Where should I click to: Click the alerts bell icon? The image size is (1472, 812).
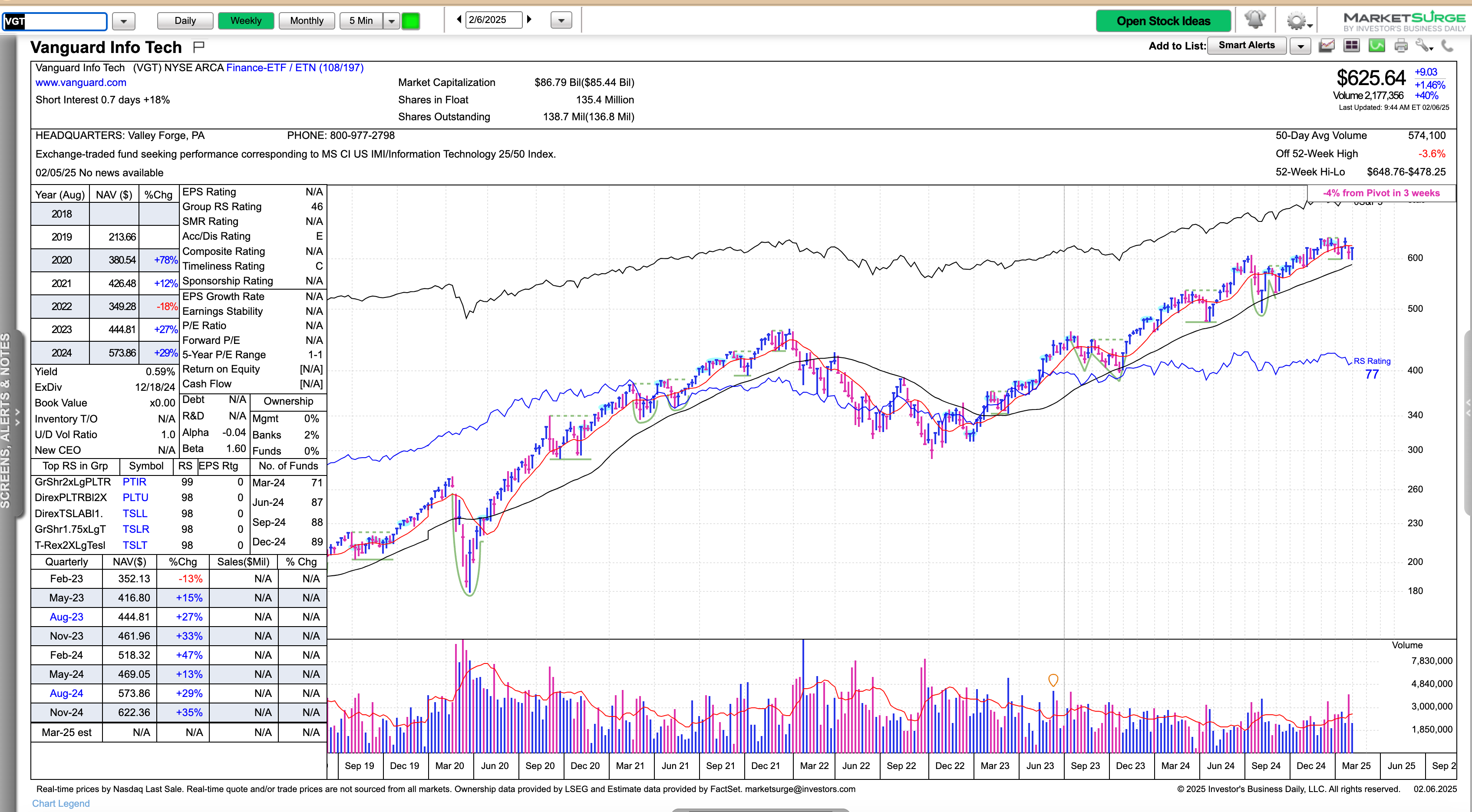point(1255,20)
